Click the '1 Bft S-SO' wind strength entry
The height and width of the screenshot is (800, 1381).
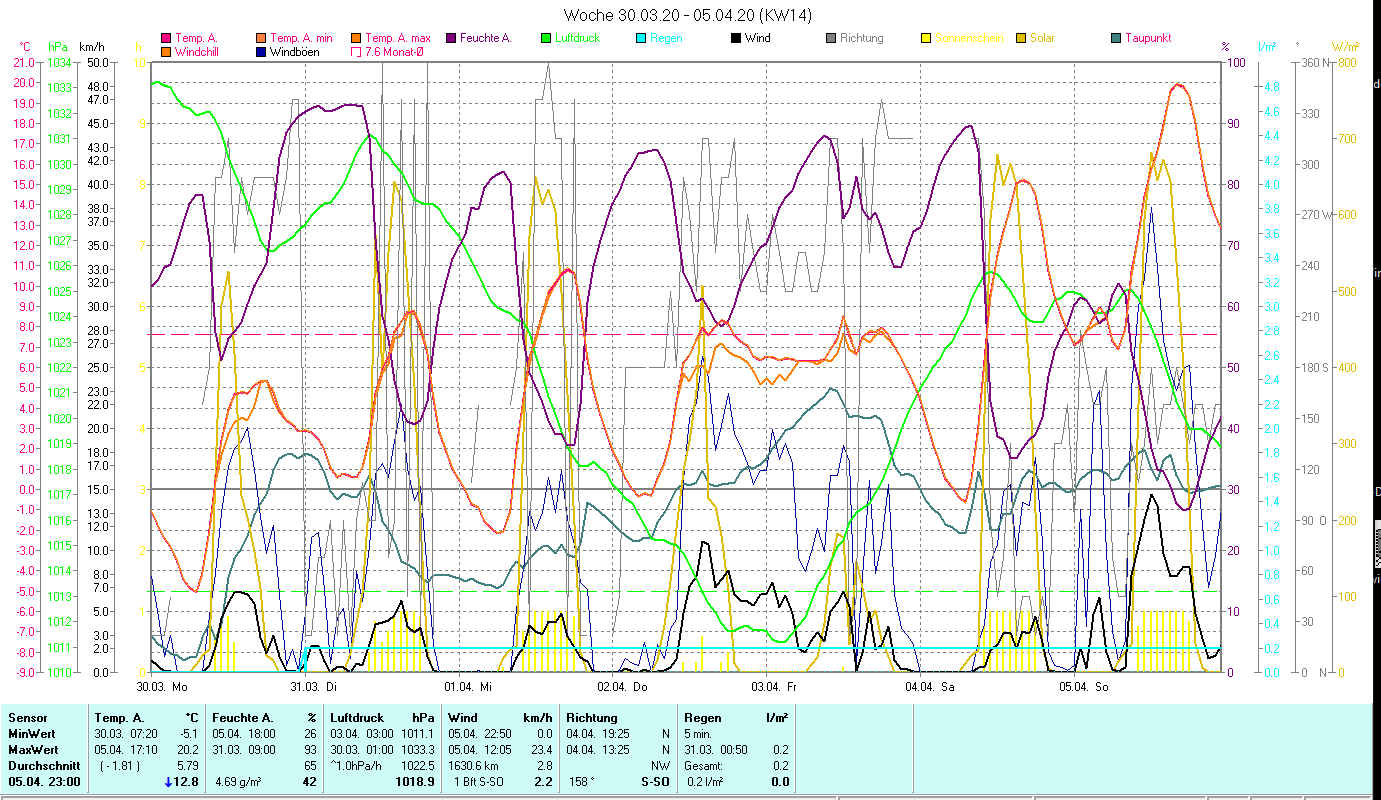pyautogui.click(x=479, y=782)
